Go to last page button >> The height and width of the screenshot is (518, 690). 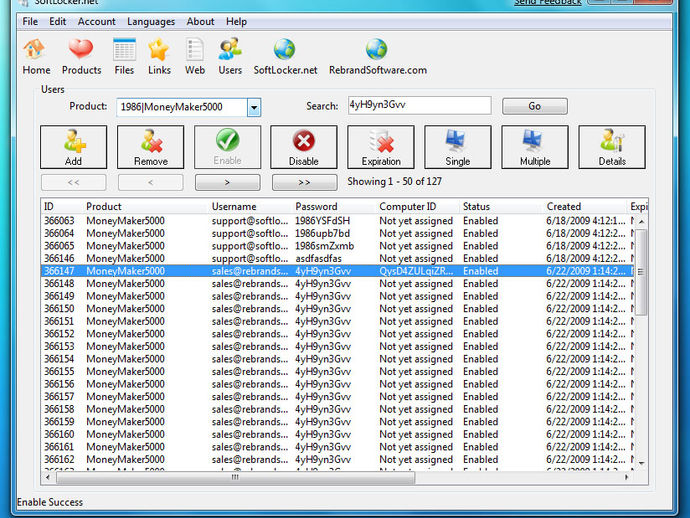coord(305,182)
